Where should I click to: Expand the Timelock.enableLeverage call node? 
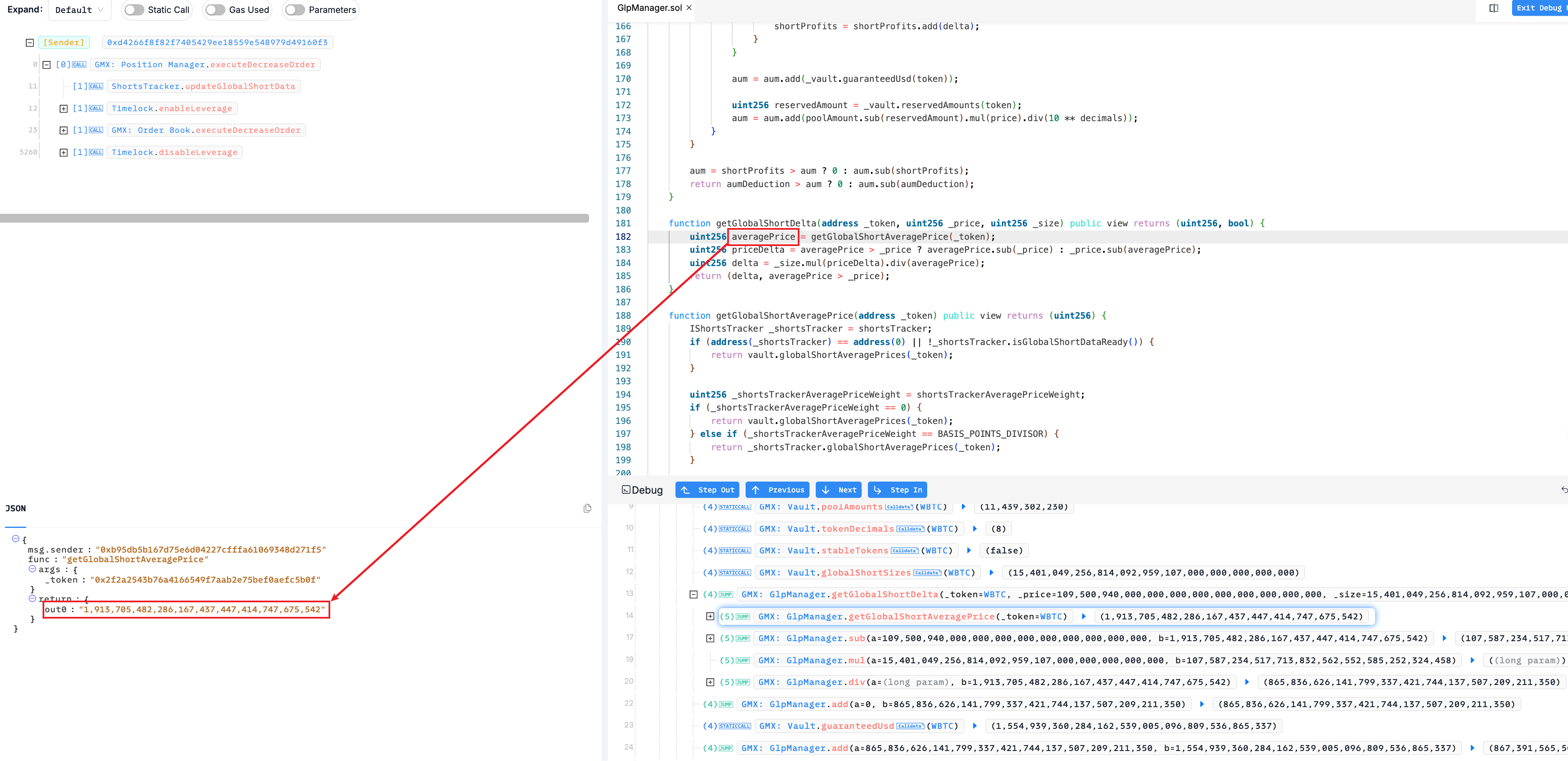coord(63,108)
